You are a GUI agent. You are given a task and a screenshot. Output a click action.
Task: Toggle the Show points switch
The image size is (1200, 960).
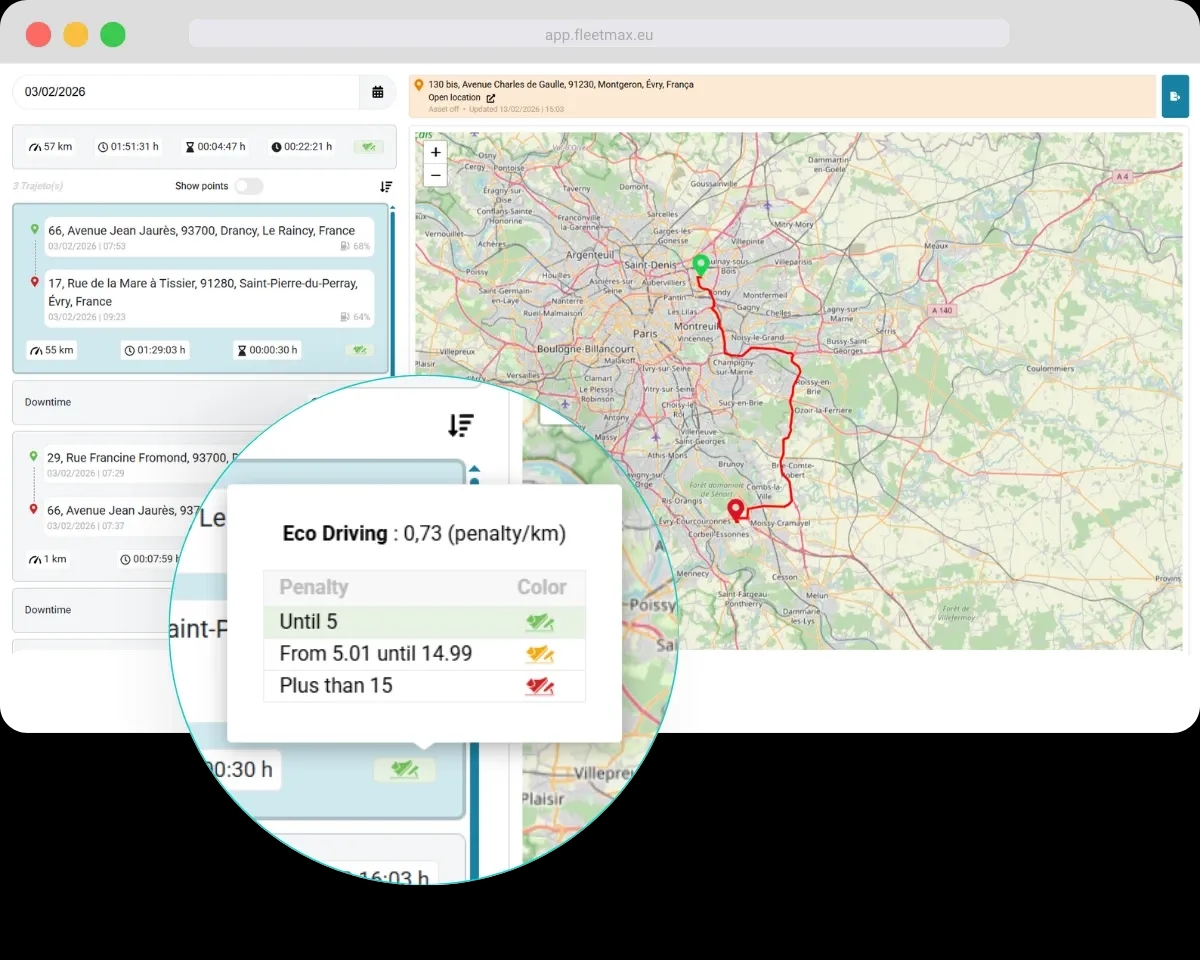click(249, 186)
